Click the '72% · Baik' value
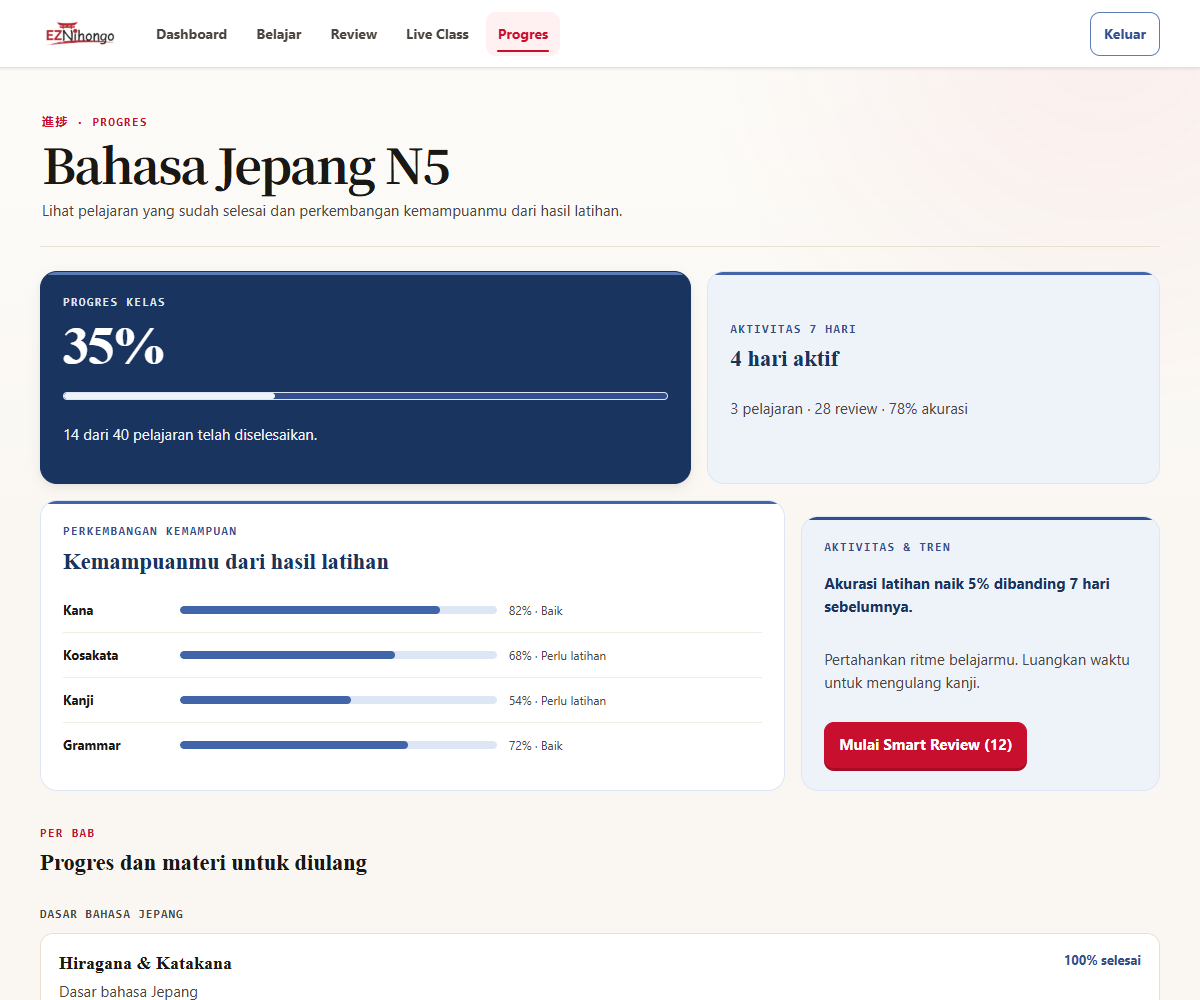 coord(536,745)
